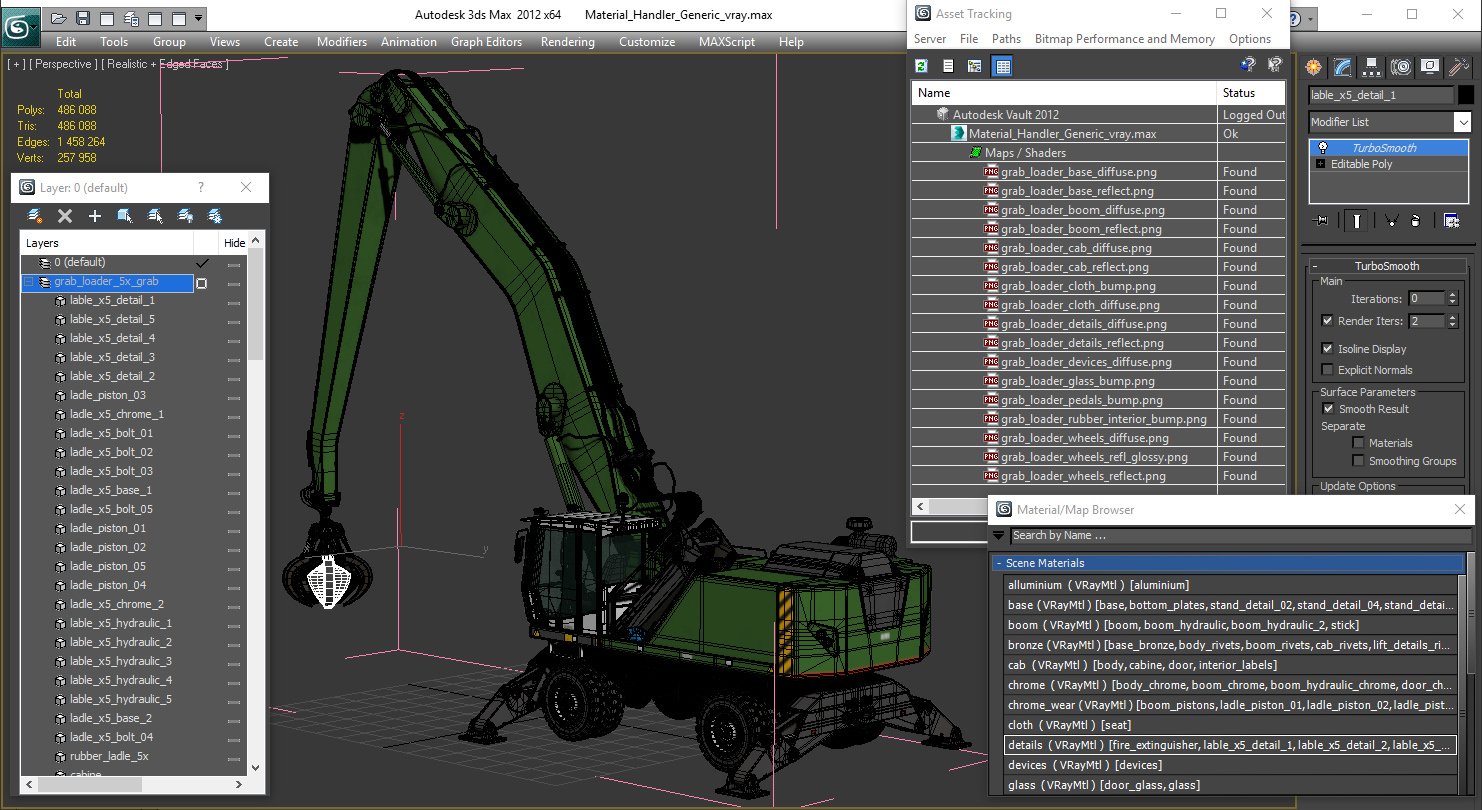Toggle the Smooth Result checkbox
The width and height of the screenshot is (1482, 810).
click(1328, 409)
